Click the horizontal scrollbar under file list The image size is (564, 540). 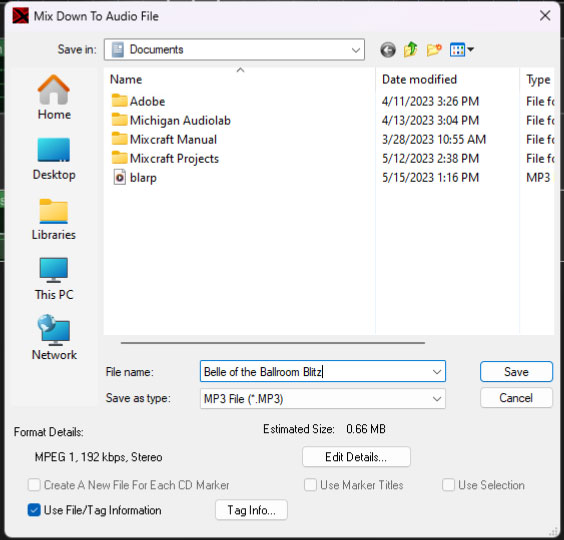point(273,343)
